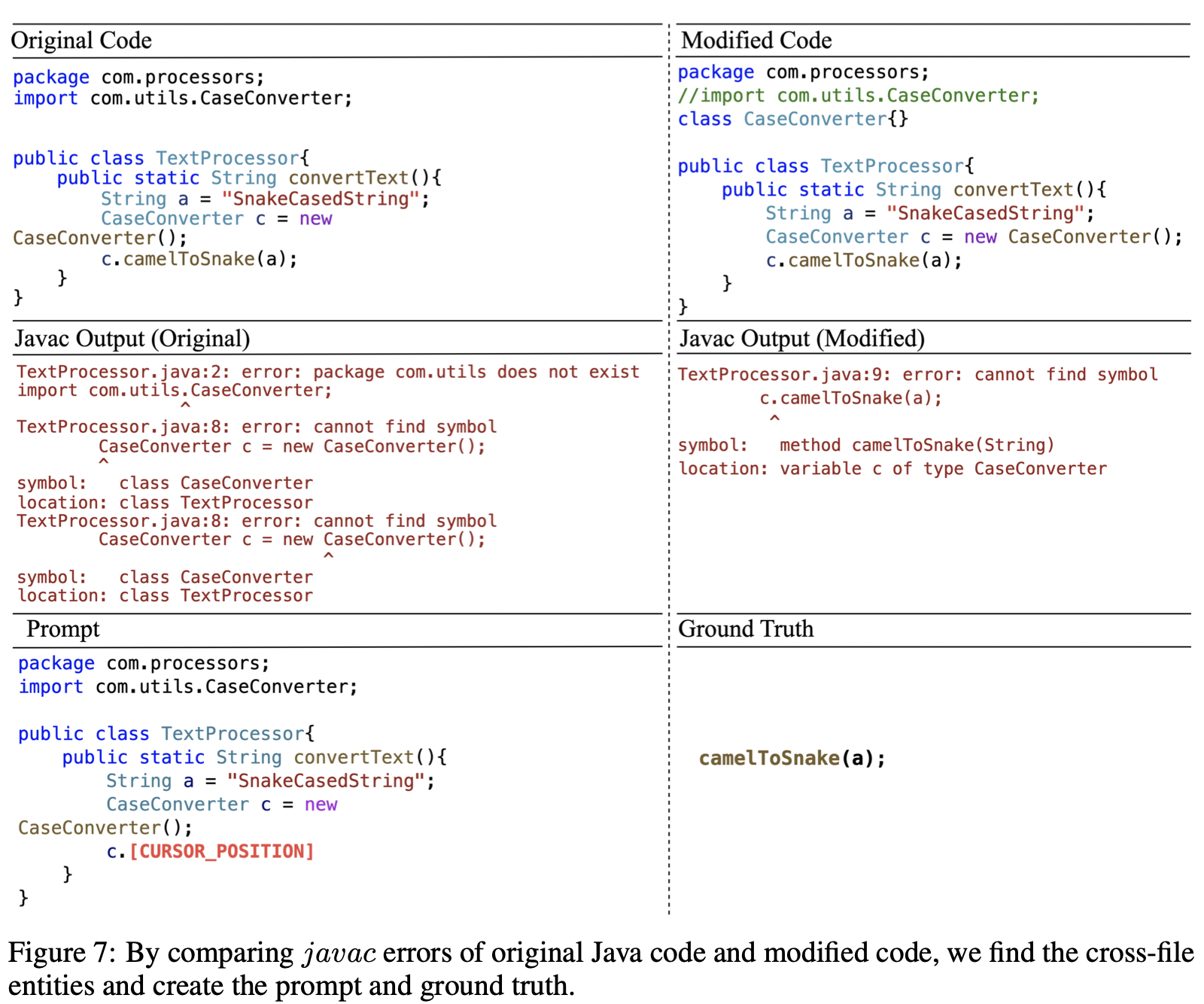Click the "SnakeCasedString" string literal in the Prompt section
This screenshot has width=1204, height=1004.
tap(325, 780)
